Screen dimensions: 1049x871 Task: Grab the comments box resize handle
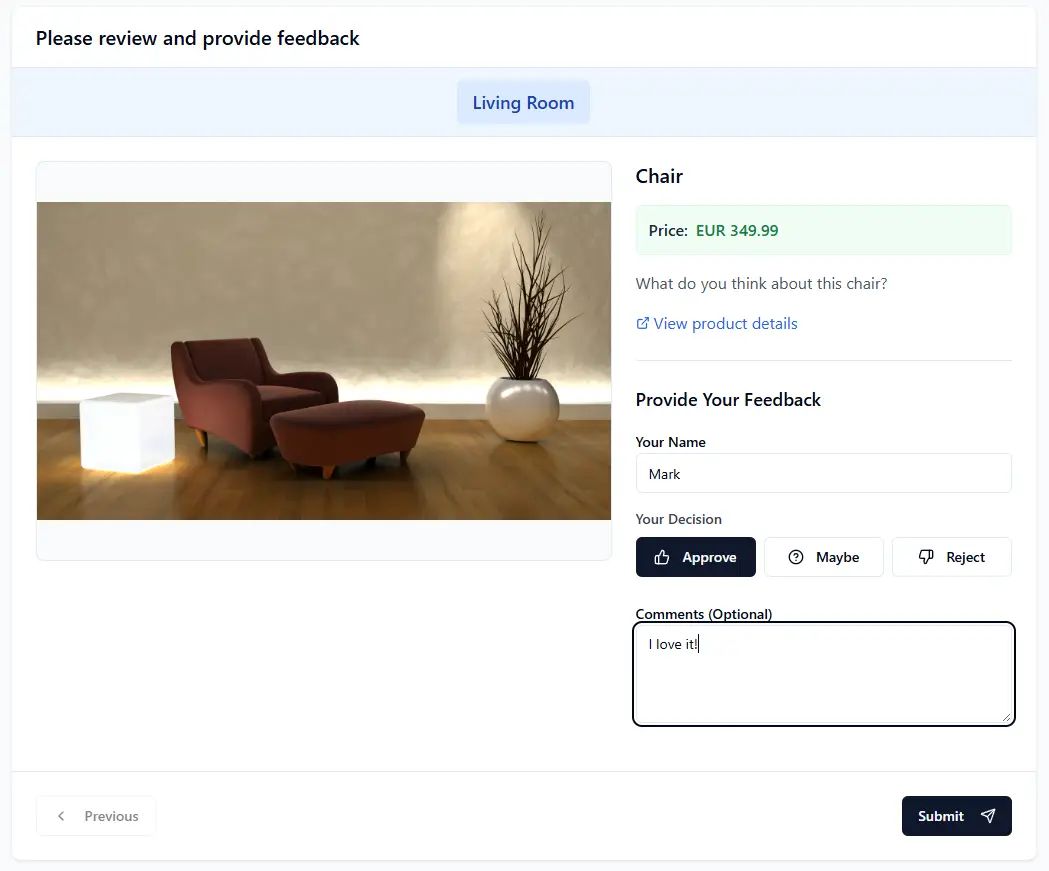point(1008,717)
